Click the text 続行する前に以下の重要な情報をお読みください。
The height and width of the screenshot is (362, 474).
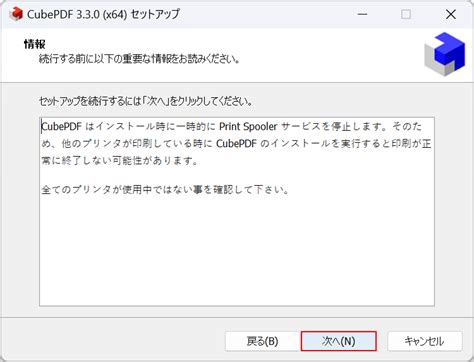[139, 59]
